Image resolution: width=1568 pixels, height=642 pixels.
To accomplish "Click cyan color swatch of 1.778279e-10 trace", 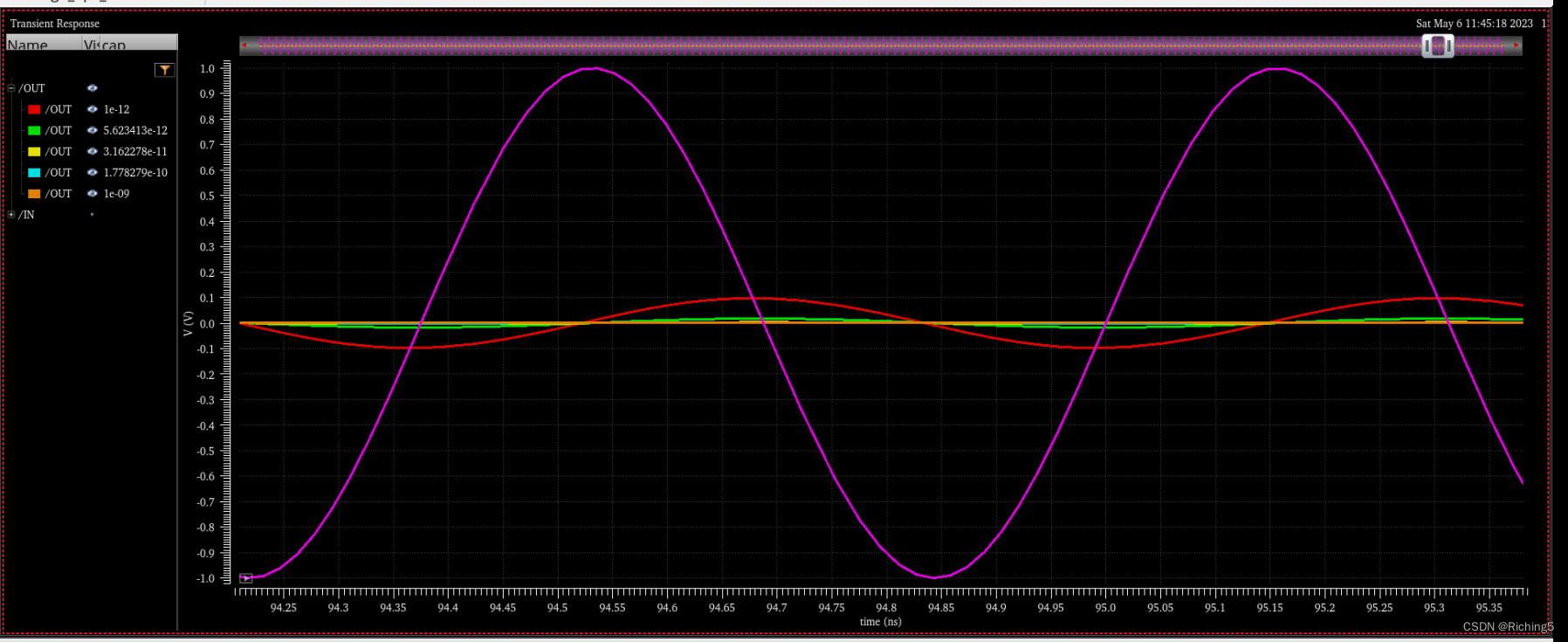I will pyautogui.click(x=34, y=172).
